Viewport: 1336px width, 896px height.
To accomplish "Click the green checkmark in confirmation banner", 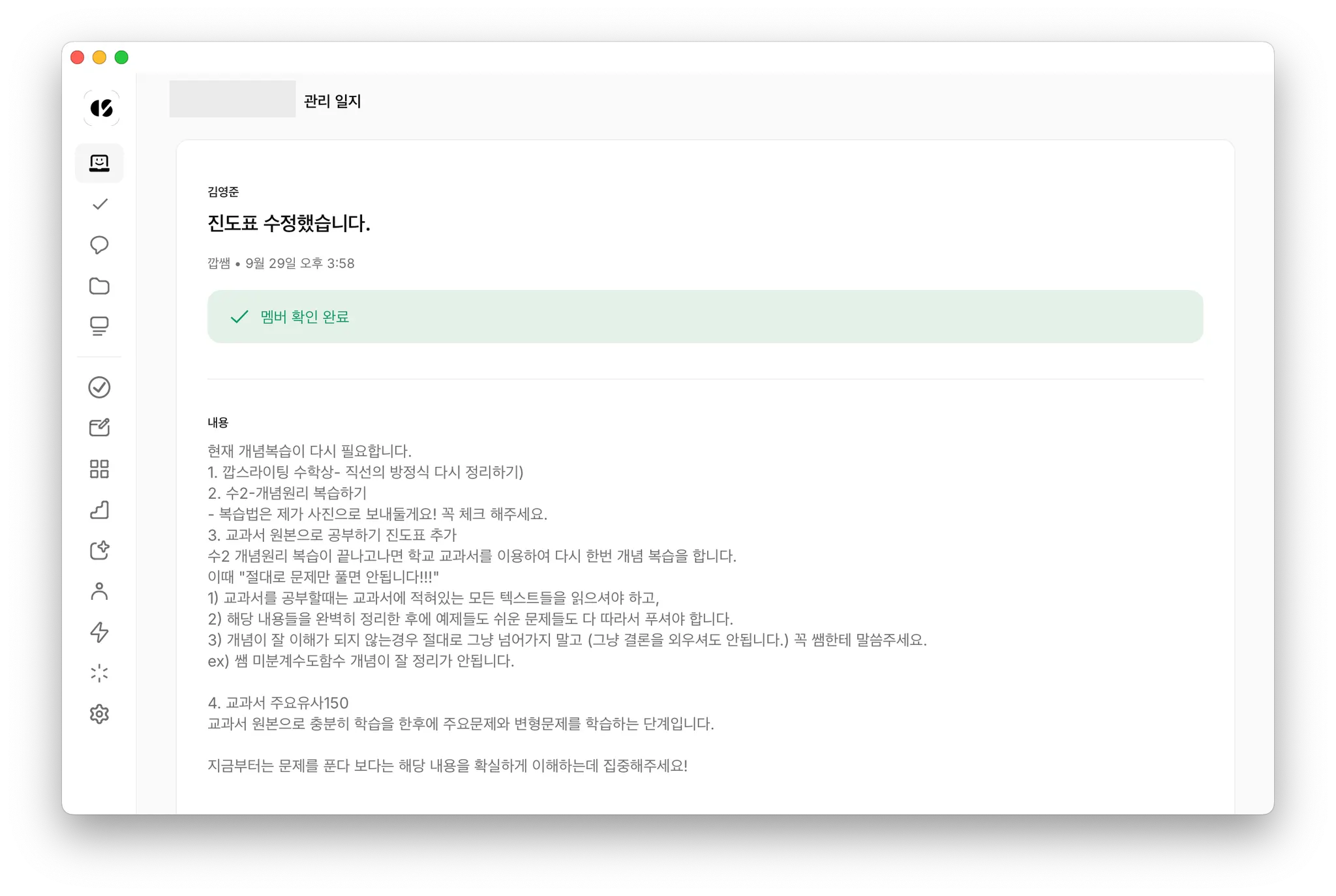I will 239,317.
